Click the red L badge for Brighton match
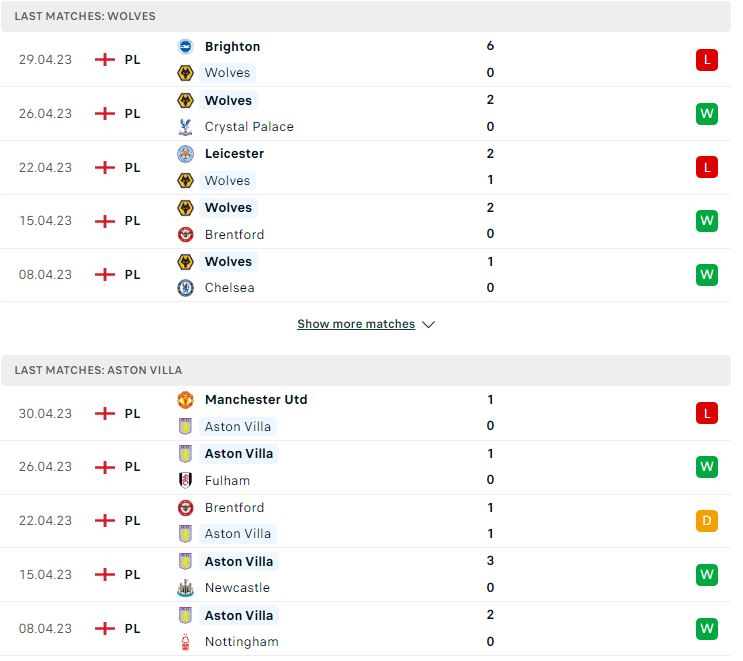Screen dimensions: 743x661 [x=707, y=60]
